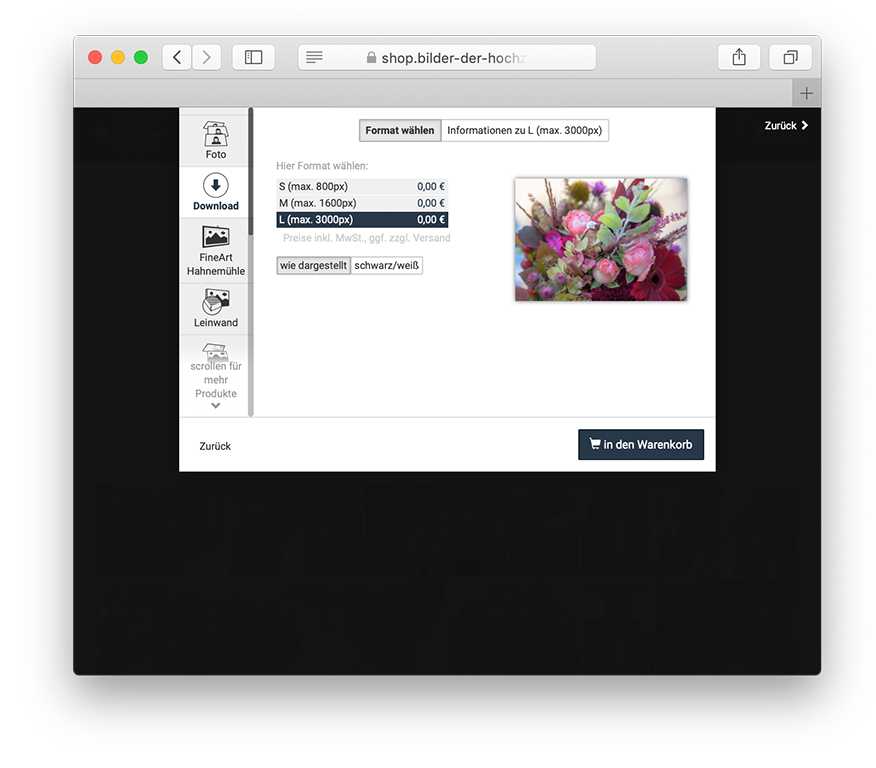Select the wie dargestellt color option

[x=313, y=265]
